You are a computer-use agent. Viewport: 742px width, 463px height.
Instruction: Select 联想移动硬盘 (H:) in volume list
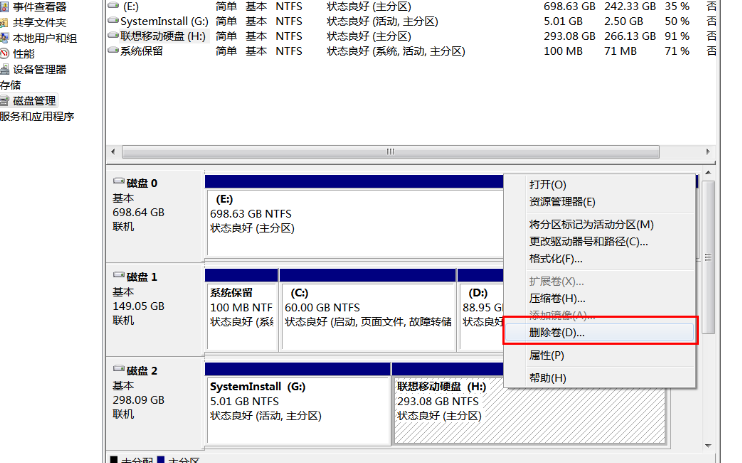pyautogui.click(x=411, y=36)
